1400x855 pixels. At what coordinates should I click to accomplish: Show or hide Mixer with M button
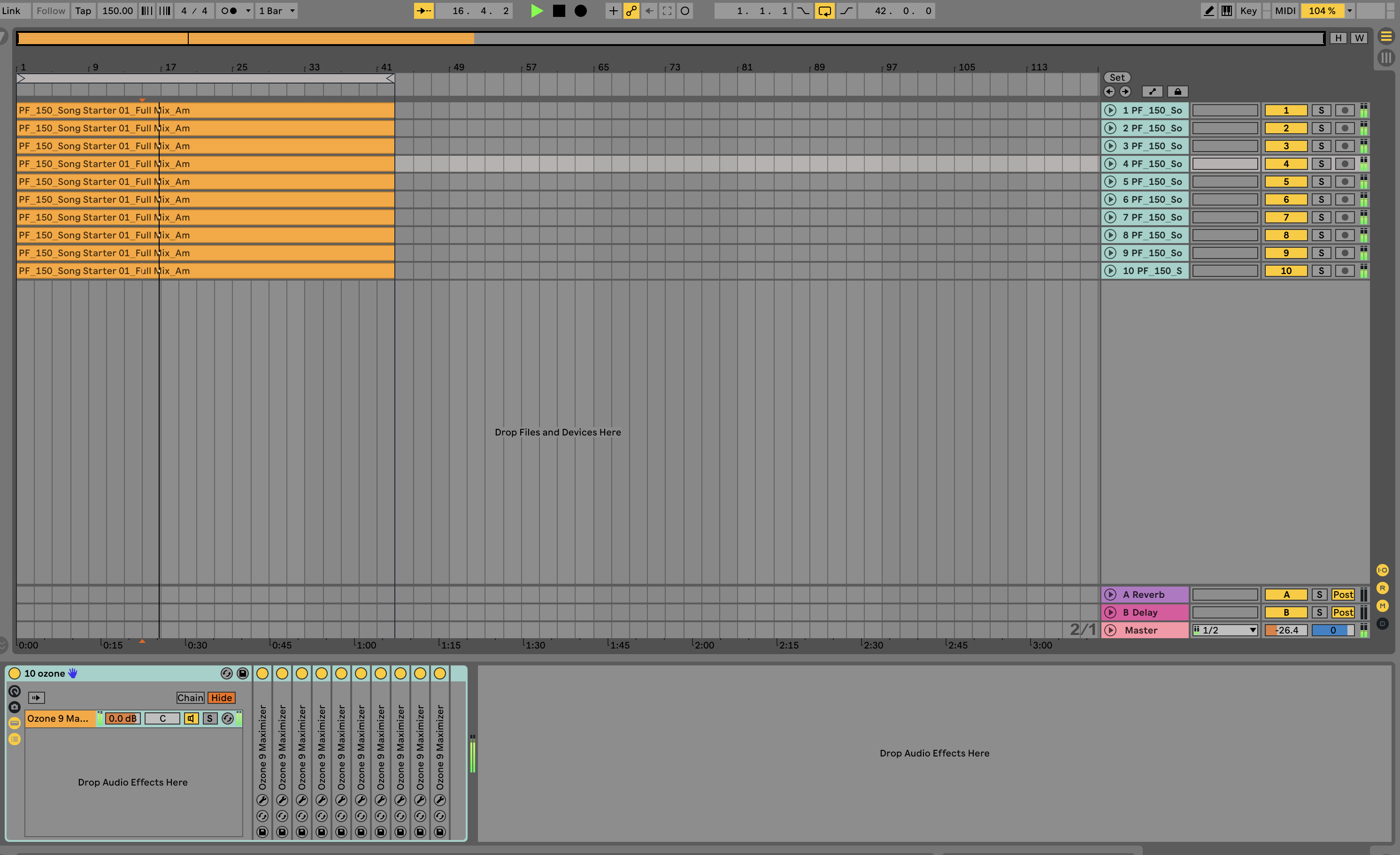coord(1382,606)
